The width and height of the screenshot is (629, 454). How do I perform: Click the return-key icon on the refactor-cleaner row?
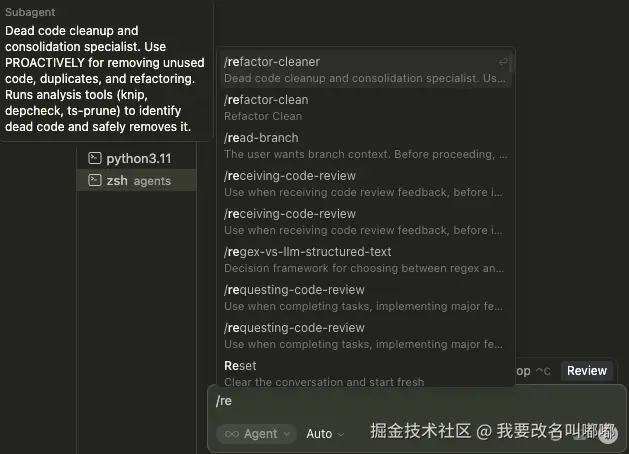(x=503, y=62)
